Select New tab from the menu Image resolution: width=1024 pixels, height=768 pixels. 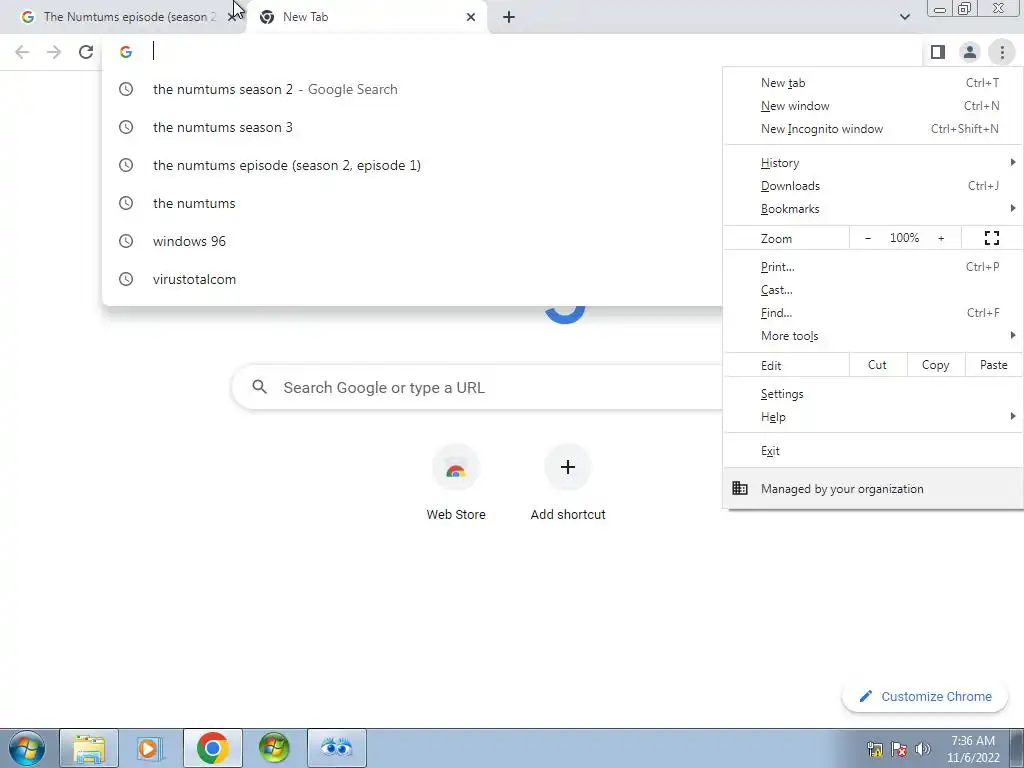[872, 83]
